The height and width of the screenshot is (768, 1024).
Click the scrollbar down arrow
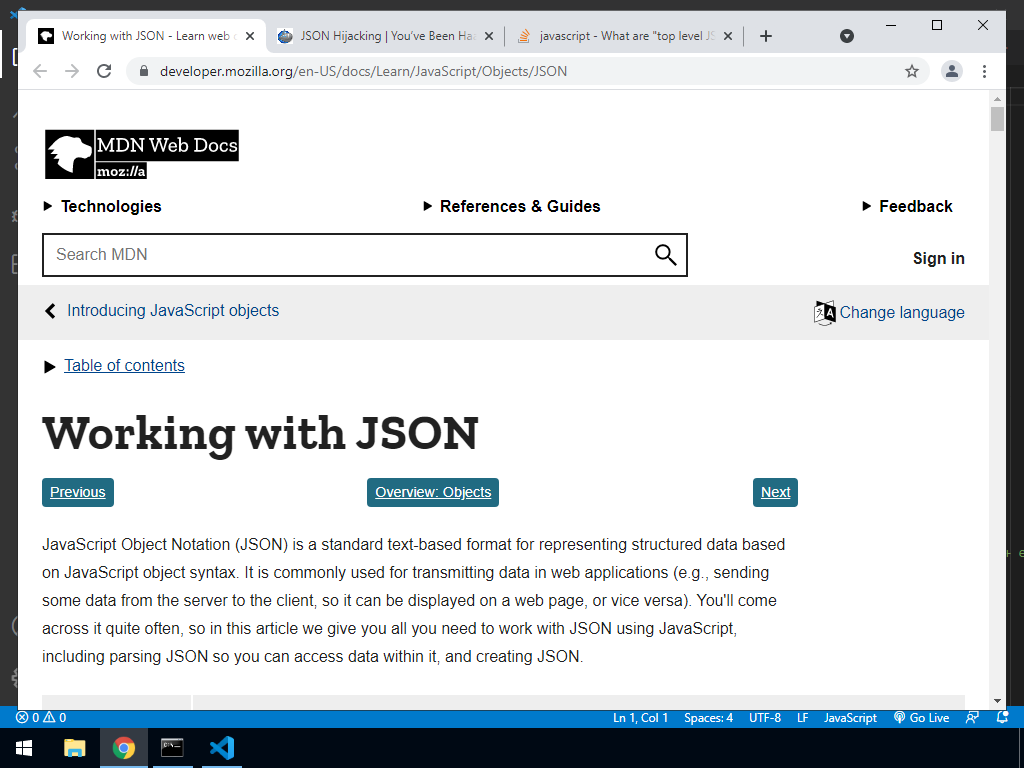997,701
